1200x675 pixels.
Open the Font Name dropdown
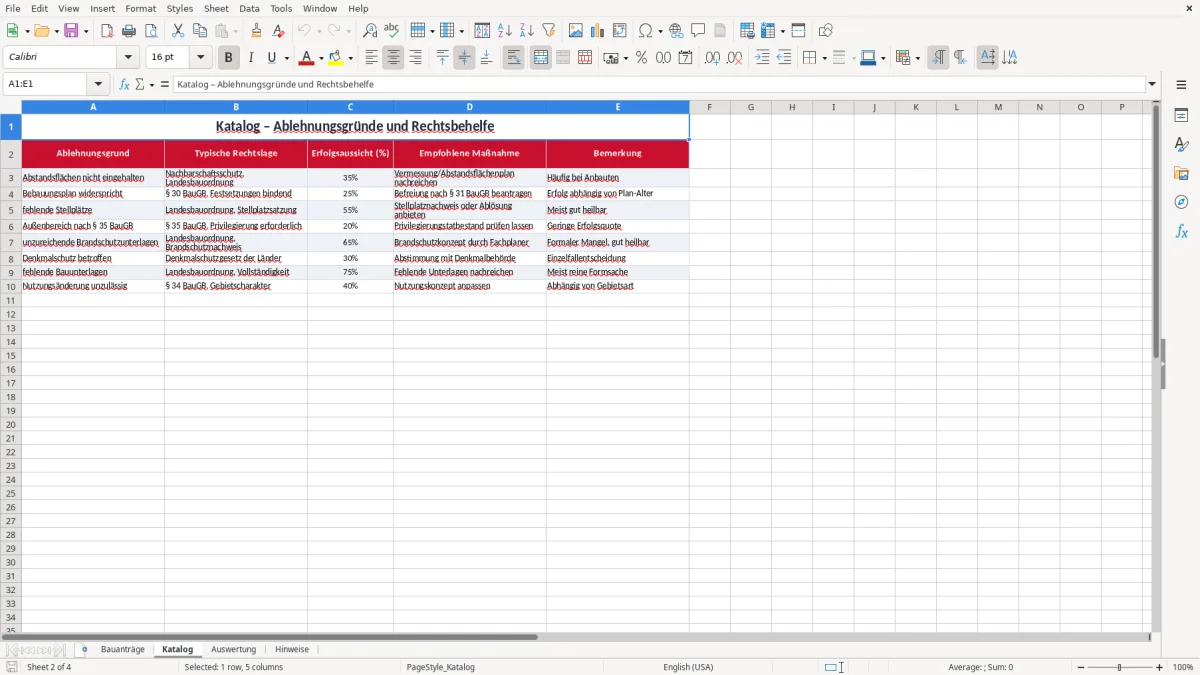pos(129,58)
